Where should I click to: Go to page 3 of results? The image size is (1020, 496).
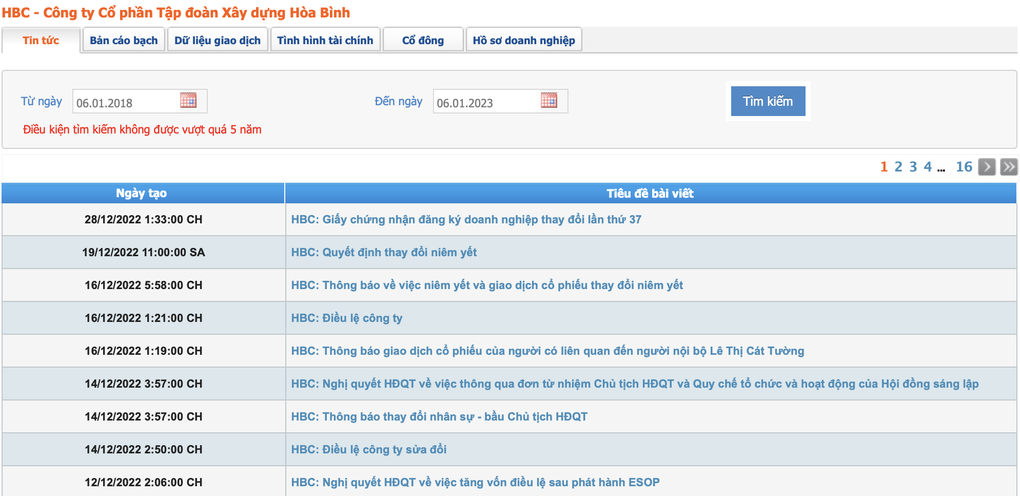(913, 167)
